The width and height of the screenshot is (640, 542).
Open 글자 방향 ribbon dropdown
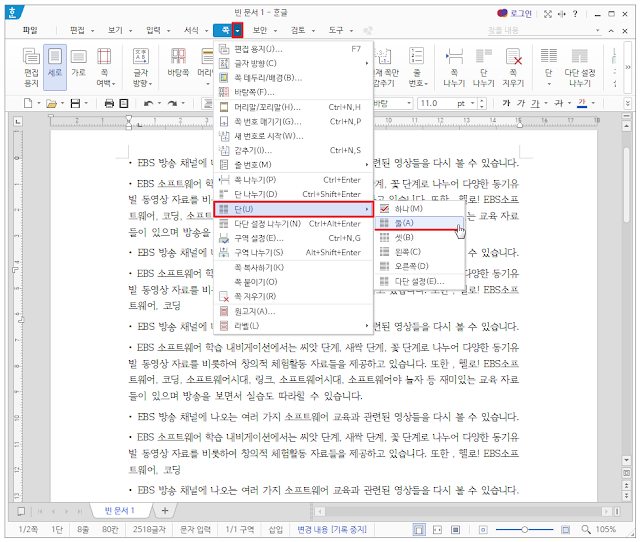(141, 67)
